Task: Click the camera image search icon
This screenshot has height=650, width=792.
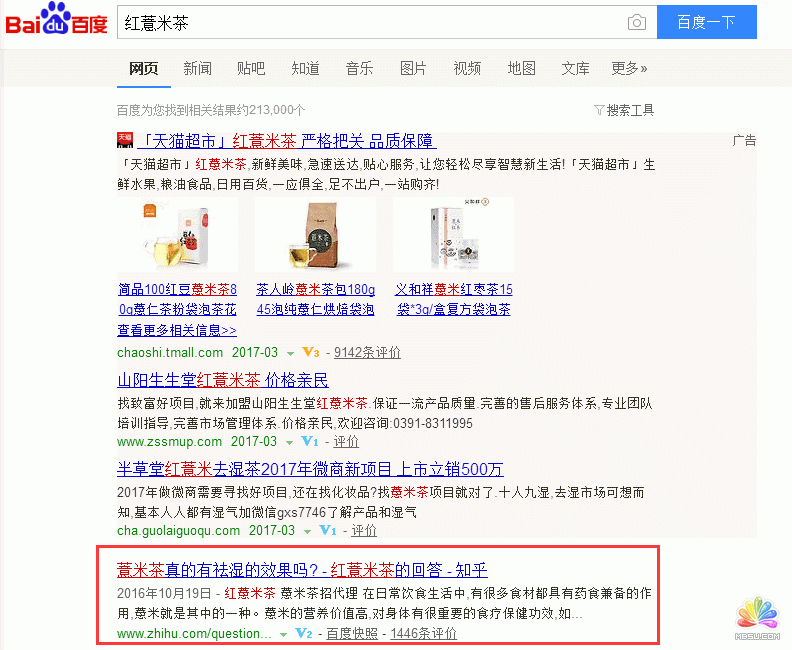Action: tap(636, 23)
